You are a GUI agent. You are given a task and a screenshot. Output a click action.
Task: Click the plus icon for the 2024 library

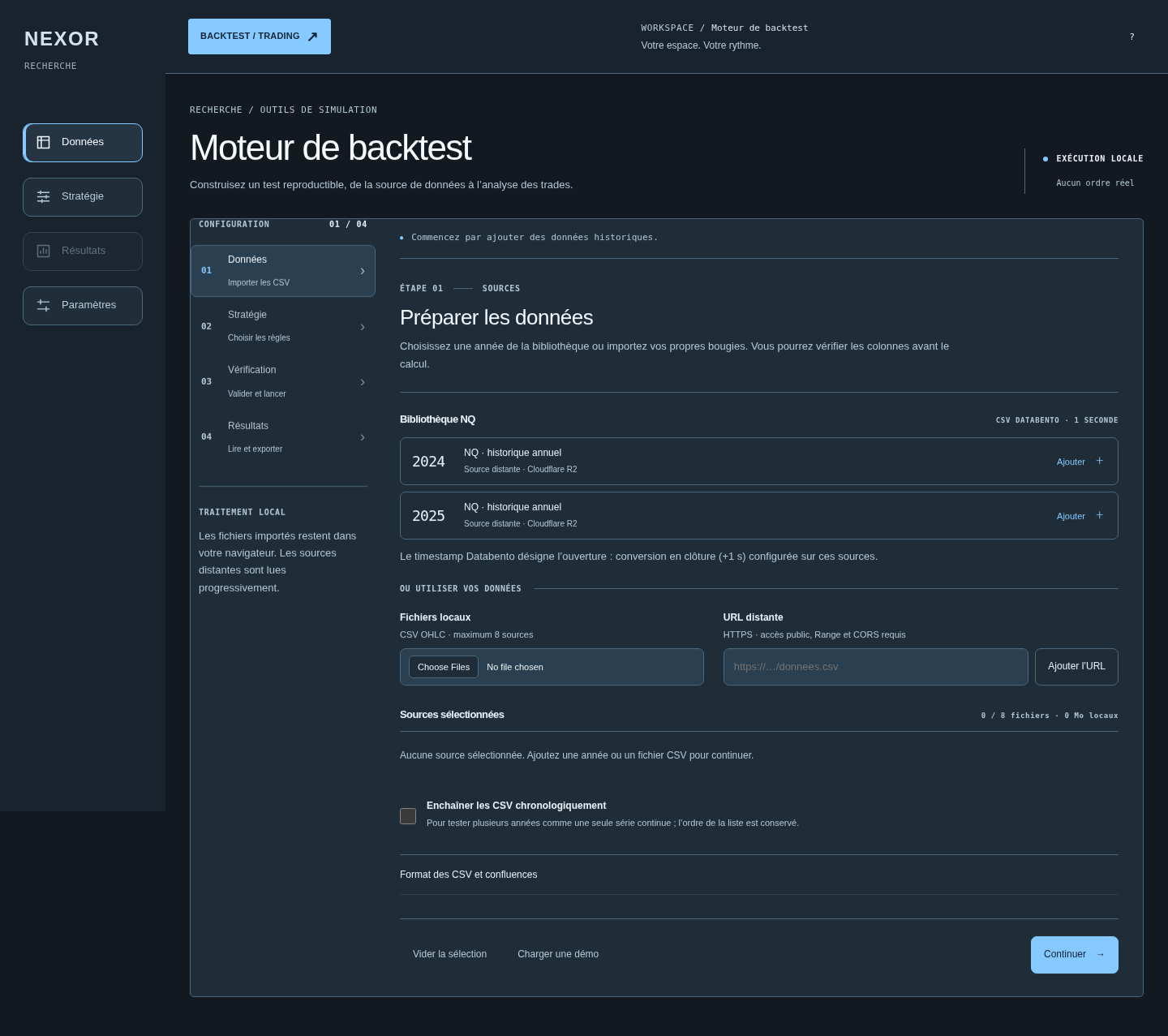(1100, 461)
